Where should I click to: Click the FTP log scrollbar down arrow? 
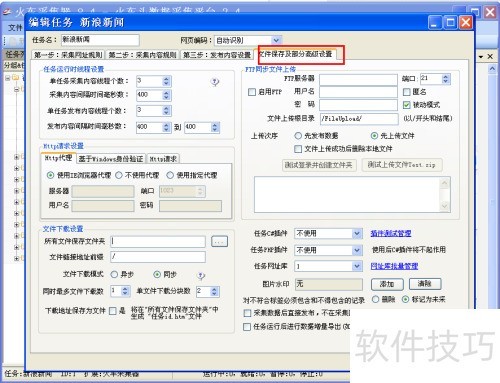click(x=445, y=206)
